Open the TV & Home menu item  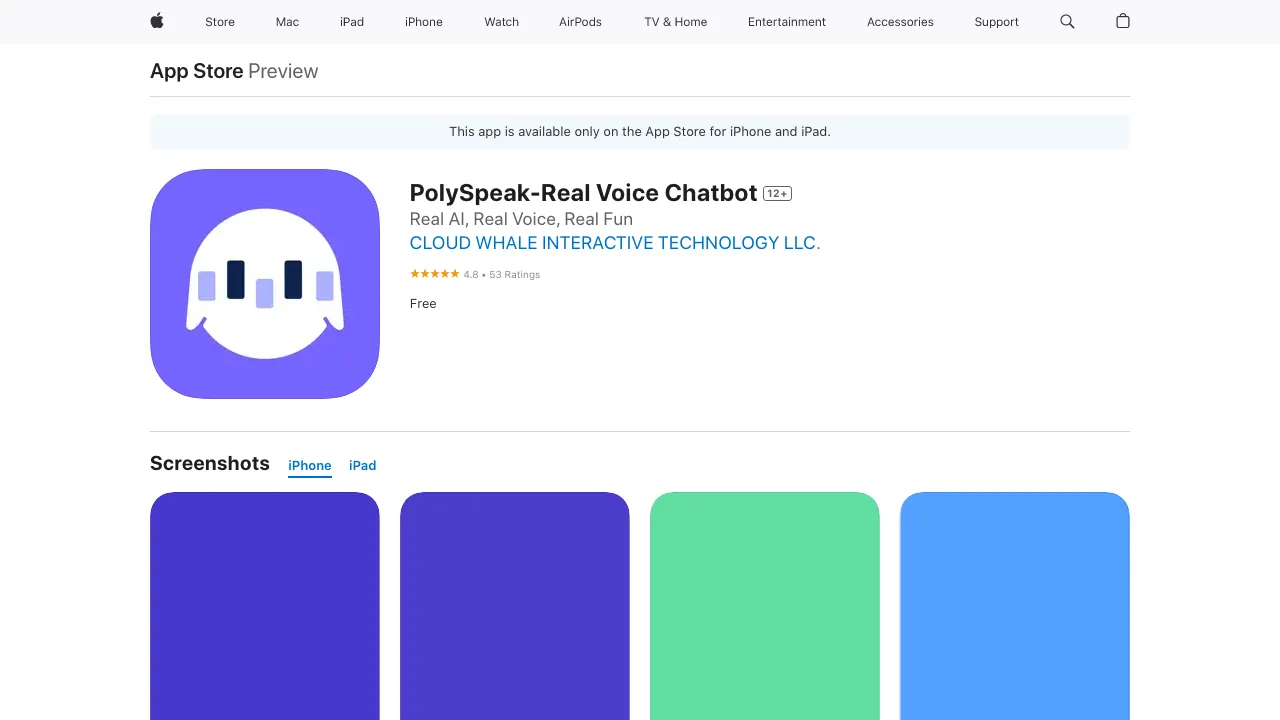pyautogui.click(x=675, y=22)
